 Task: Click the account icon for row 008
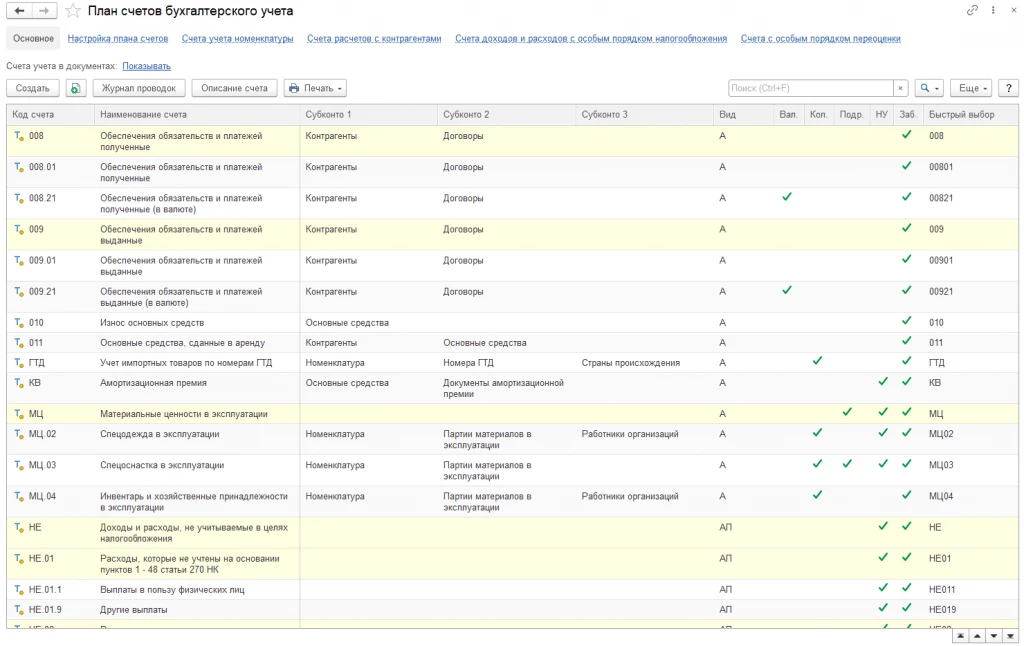pos(19,136)
